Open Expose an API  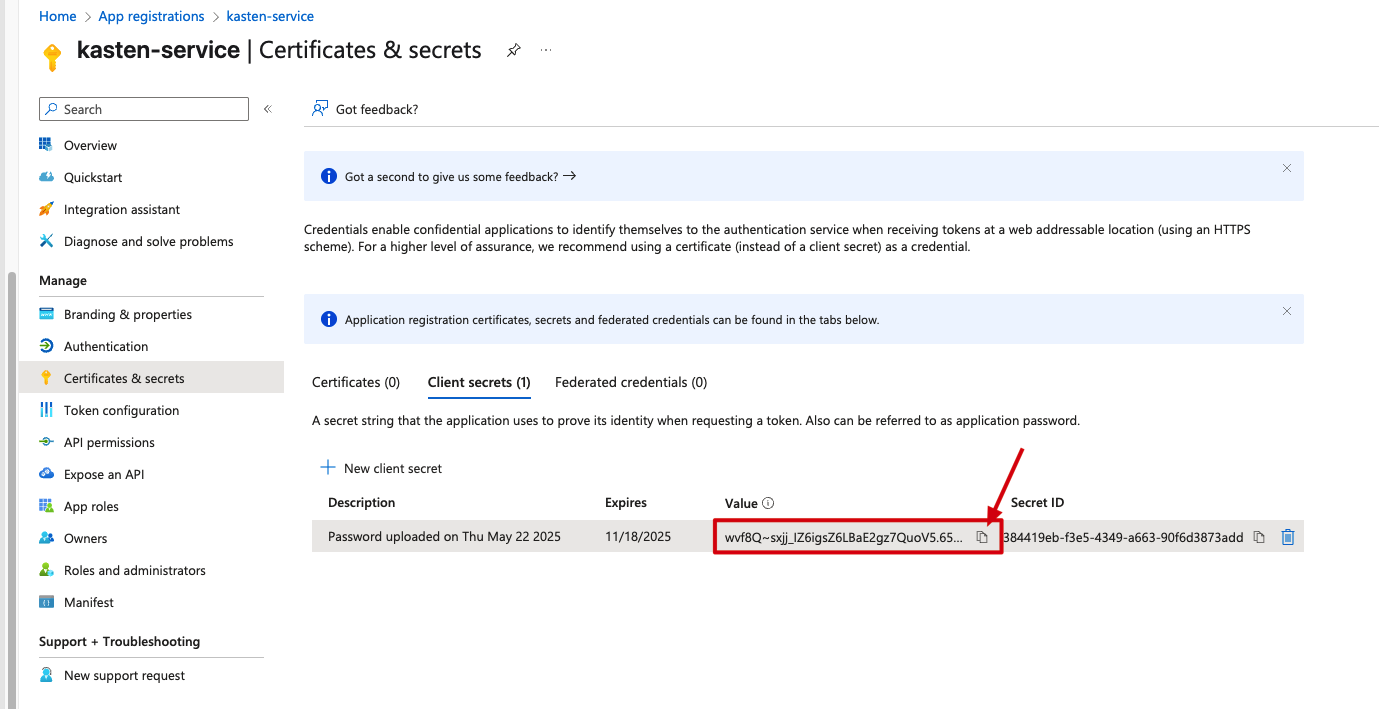[x=104, y=474]
